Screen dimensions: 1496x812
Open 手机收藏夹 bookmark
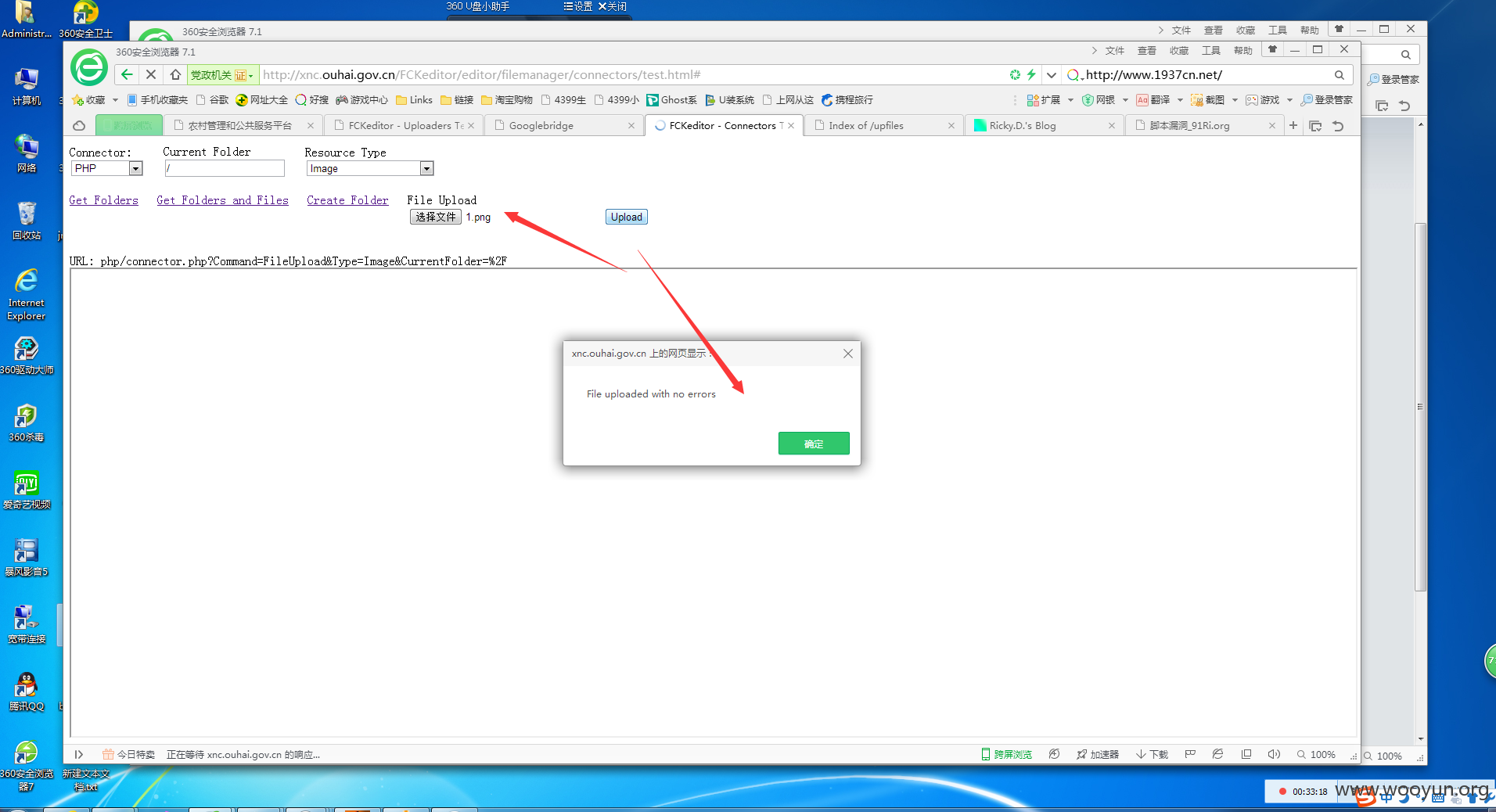[157, 100]
